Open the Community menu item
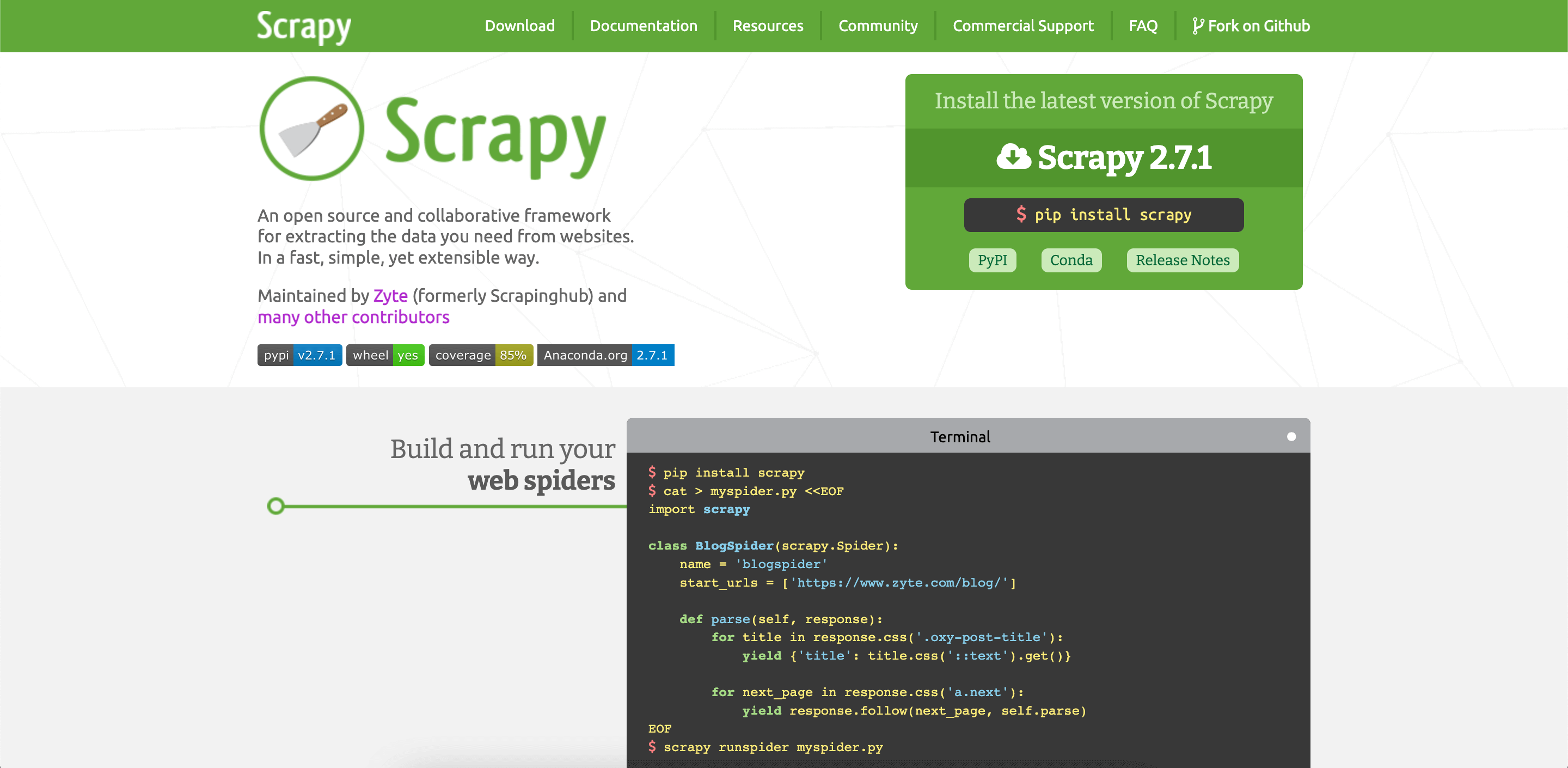Screen dimensions: 1568x768 pyautogui.click(x=878, y=26)
